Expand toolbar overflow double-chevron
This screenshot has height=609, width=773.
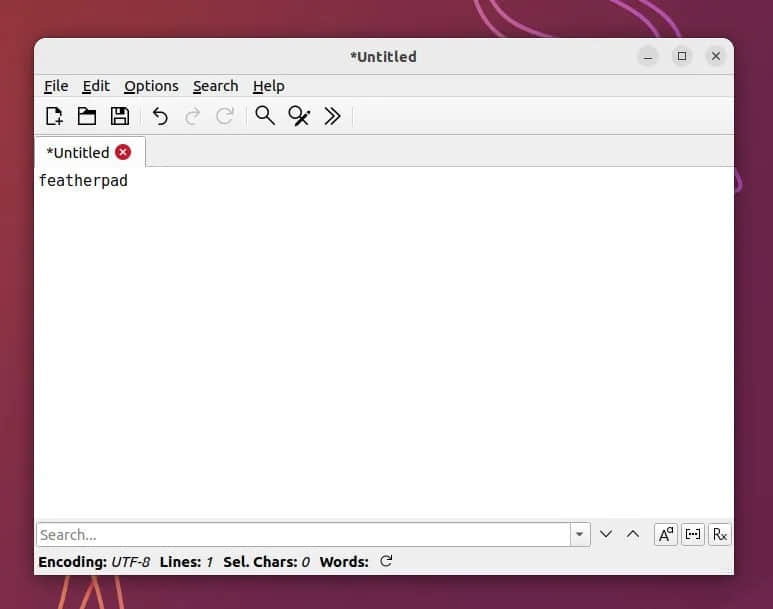(x=332, y=116)
